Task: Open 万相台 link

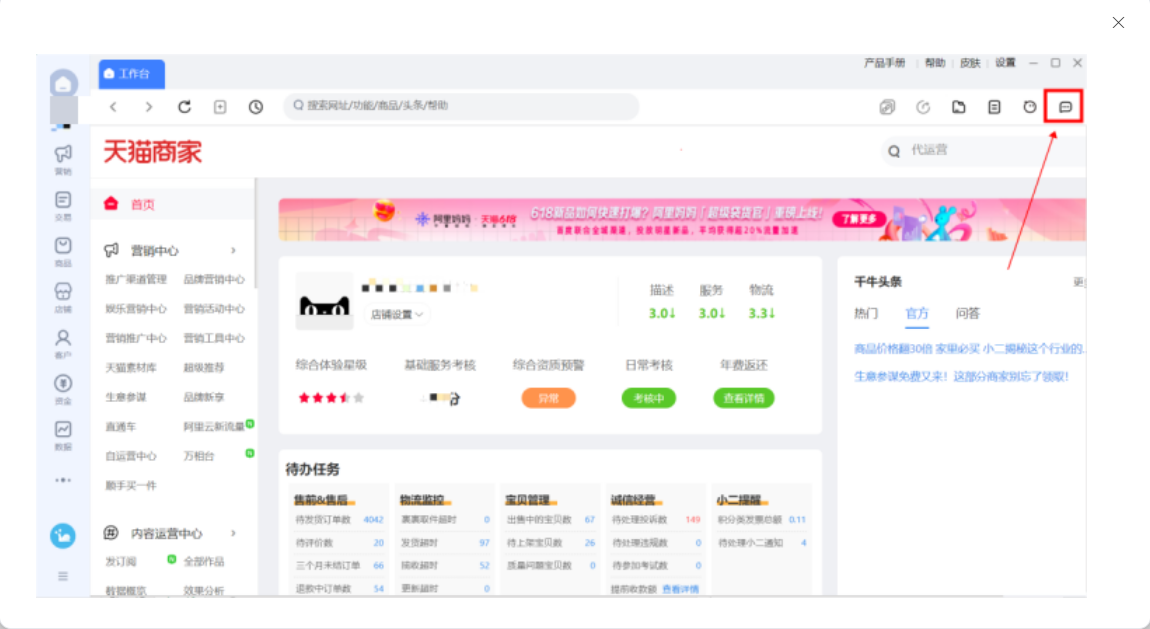Action: point(199,455)
